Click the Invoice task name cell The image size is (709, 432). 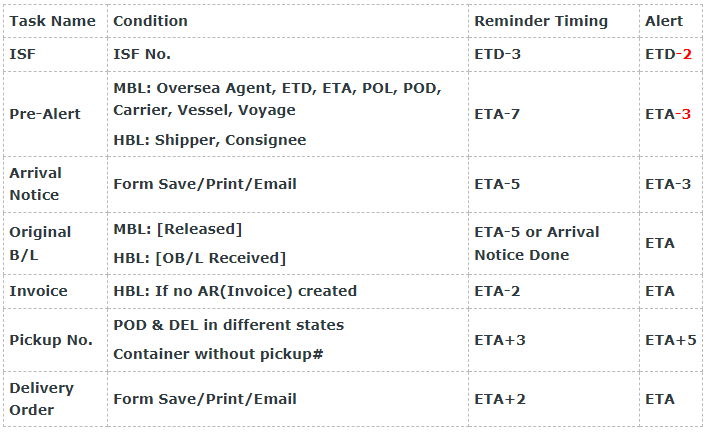coord(38,291)
